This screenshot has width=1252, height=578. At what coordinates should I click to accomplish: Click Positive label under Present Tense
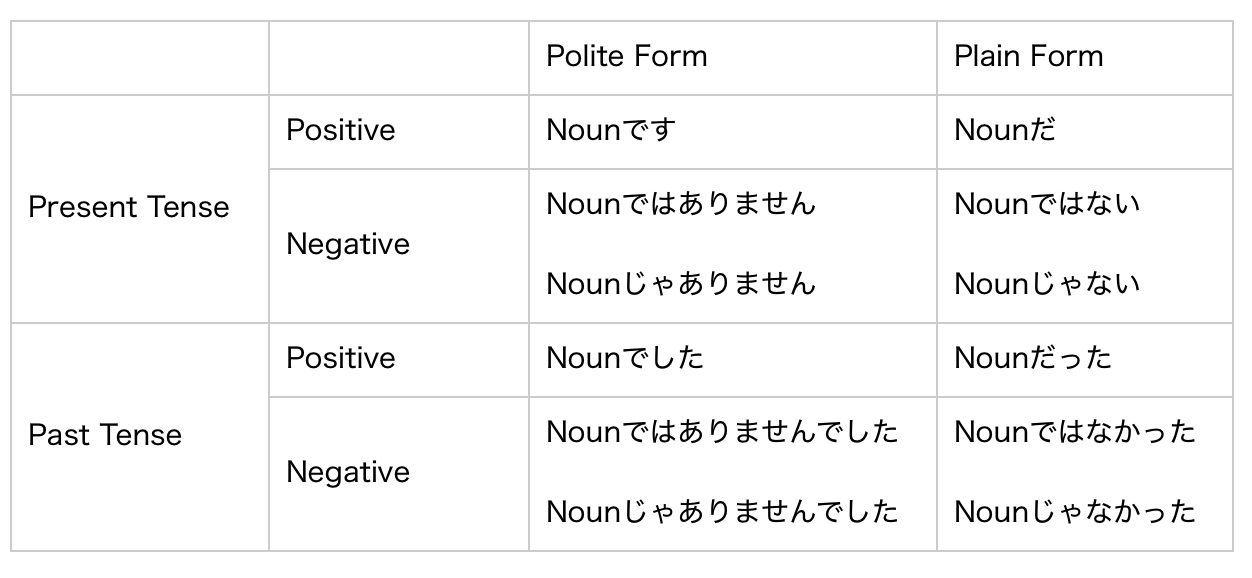pos(341,131)
